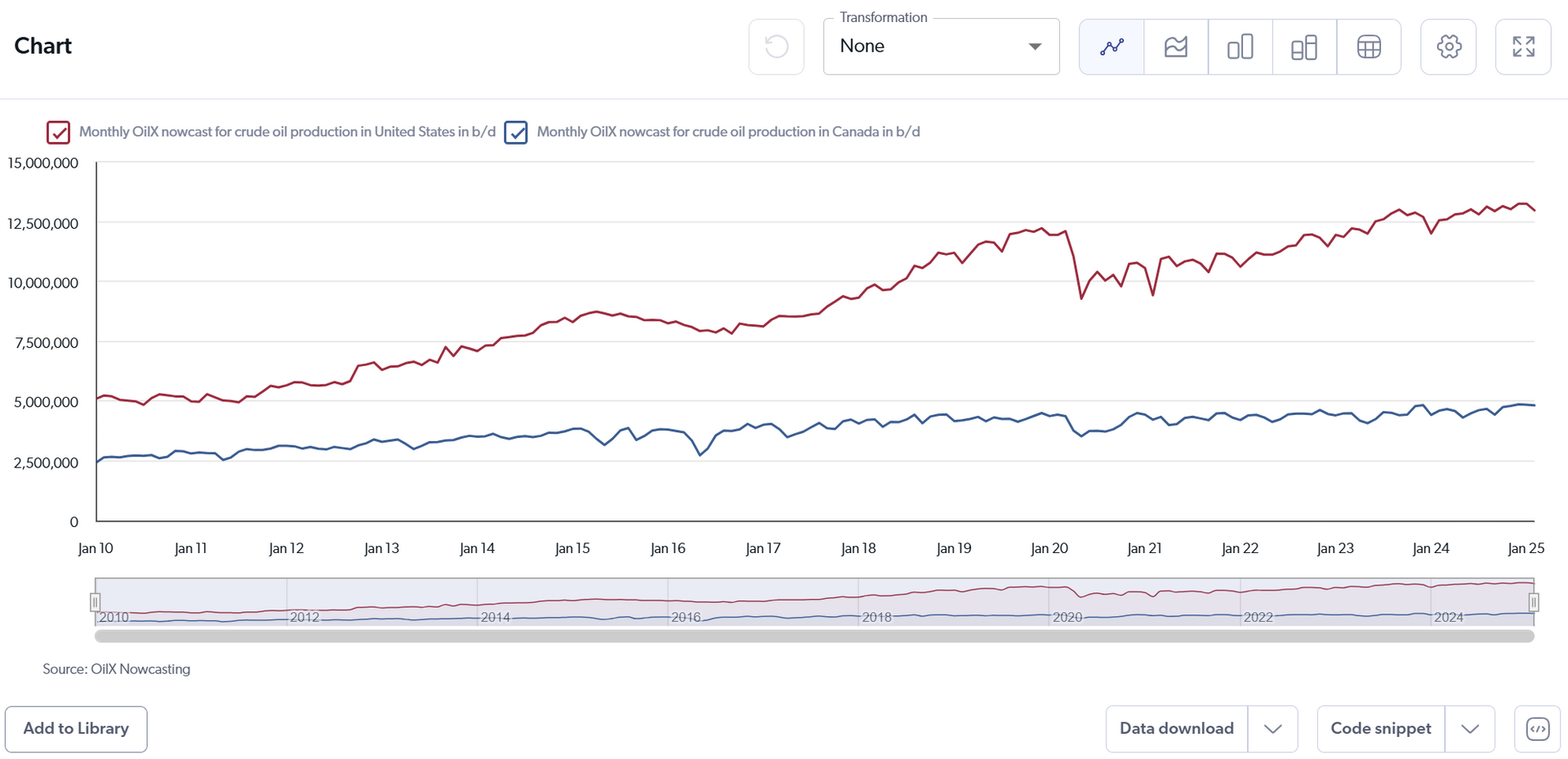Click the 7,500,000 y-axis label
The height and width of the screenshot is (759, 1568).
pos(47,343)
